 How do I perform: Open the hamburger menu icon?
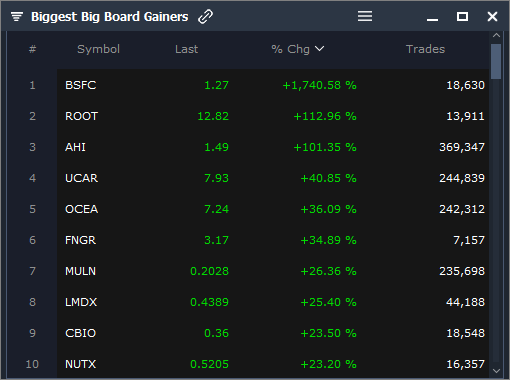[x=365, y=16]
